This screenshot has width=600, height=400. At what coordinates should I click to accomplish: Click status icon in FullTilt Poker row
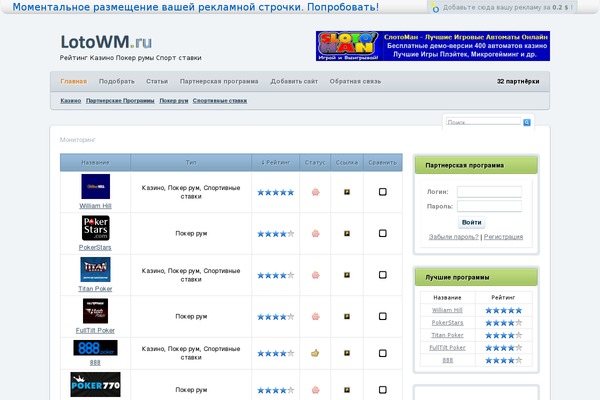click(315, 317)
